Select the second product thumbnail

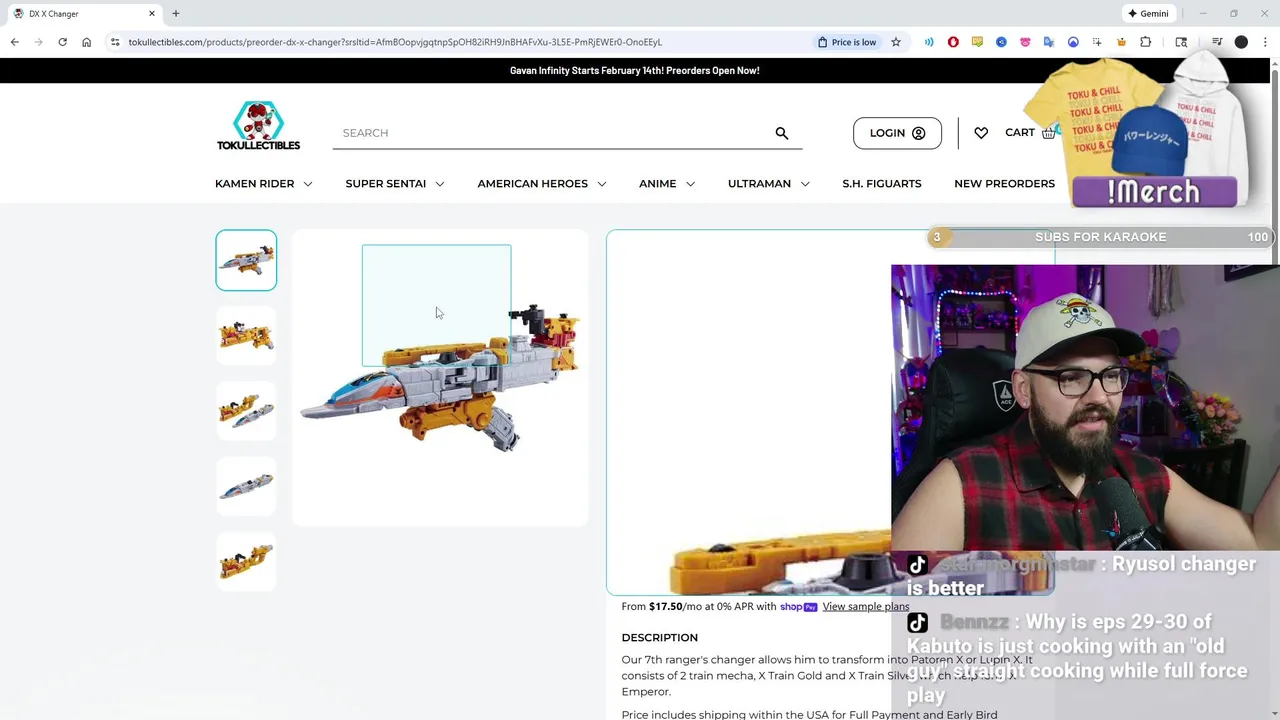click(x=246, y=336)
